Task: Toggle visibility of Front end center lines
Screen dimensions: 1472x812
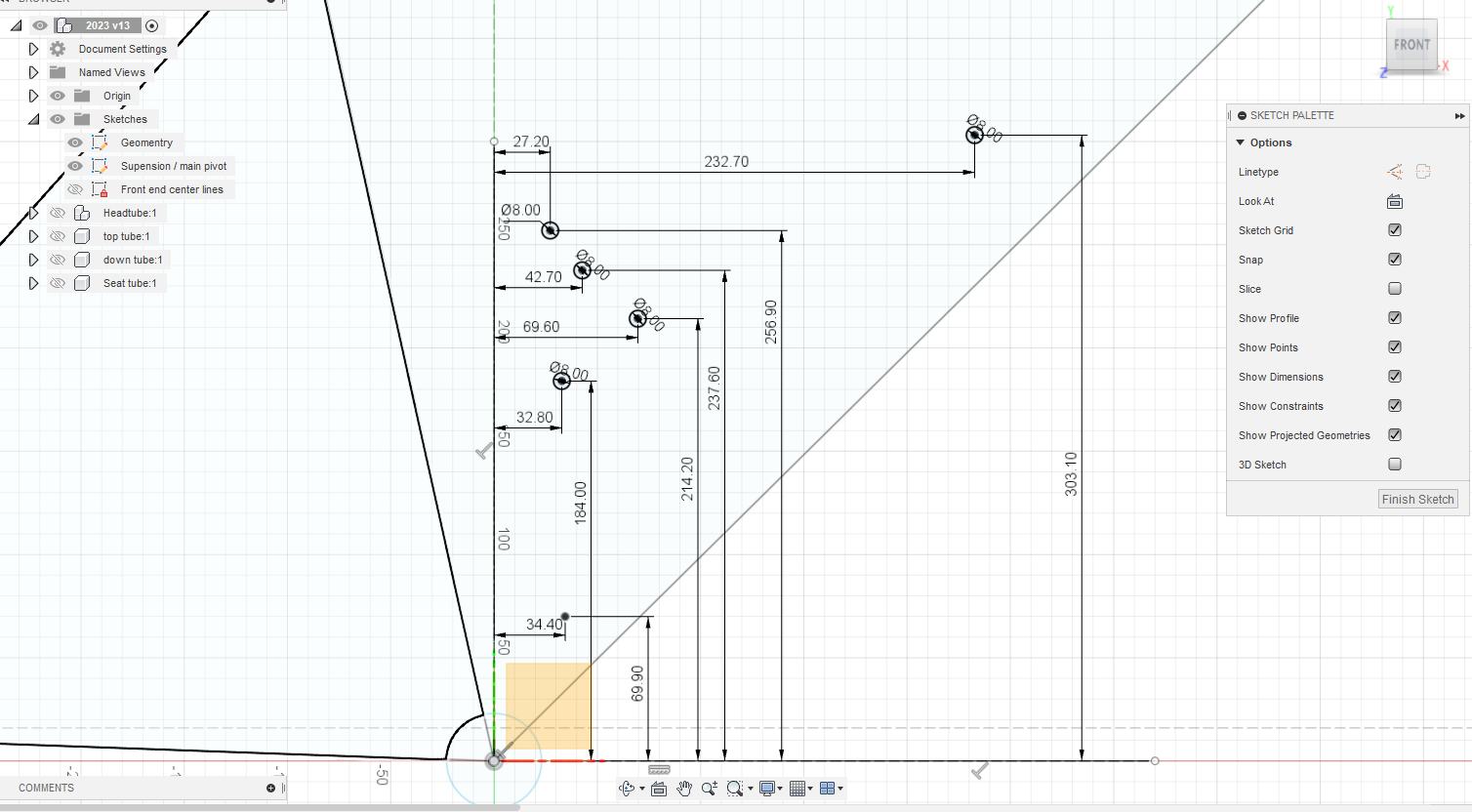Action: click(74, 188)
